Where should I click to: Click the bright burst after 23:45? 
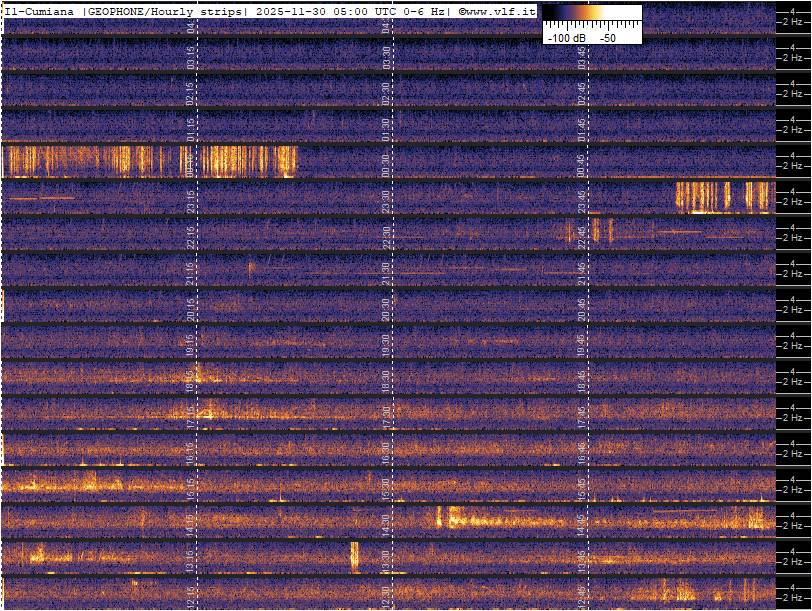(x=722, y=196)
